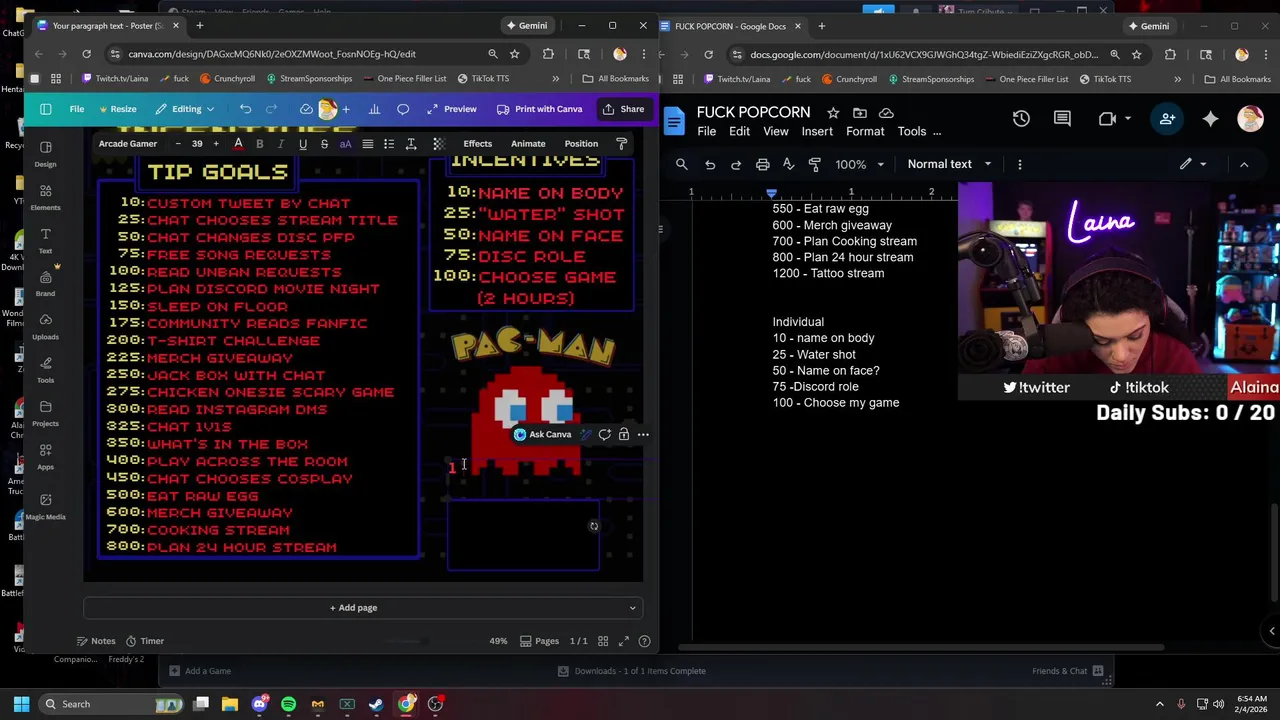The image size is (1280, 720).
Task: Open Notes at bottom of Canva
Action: coord(96,641)
